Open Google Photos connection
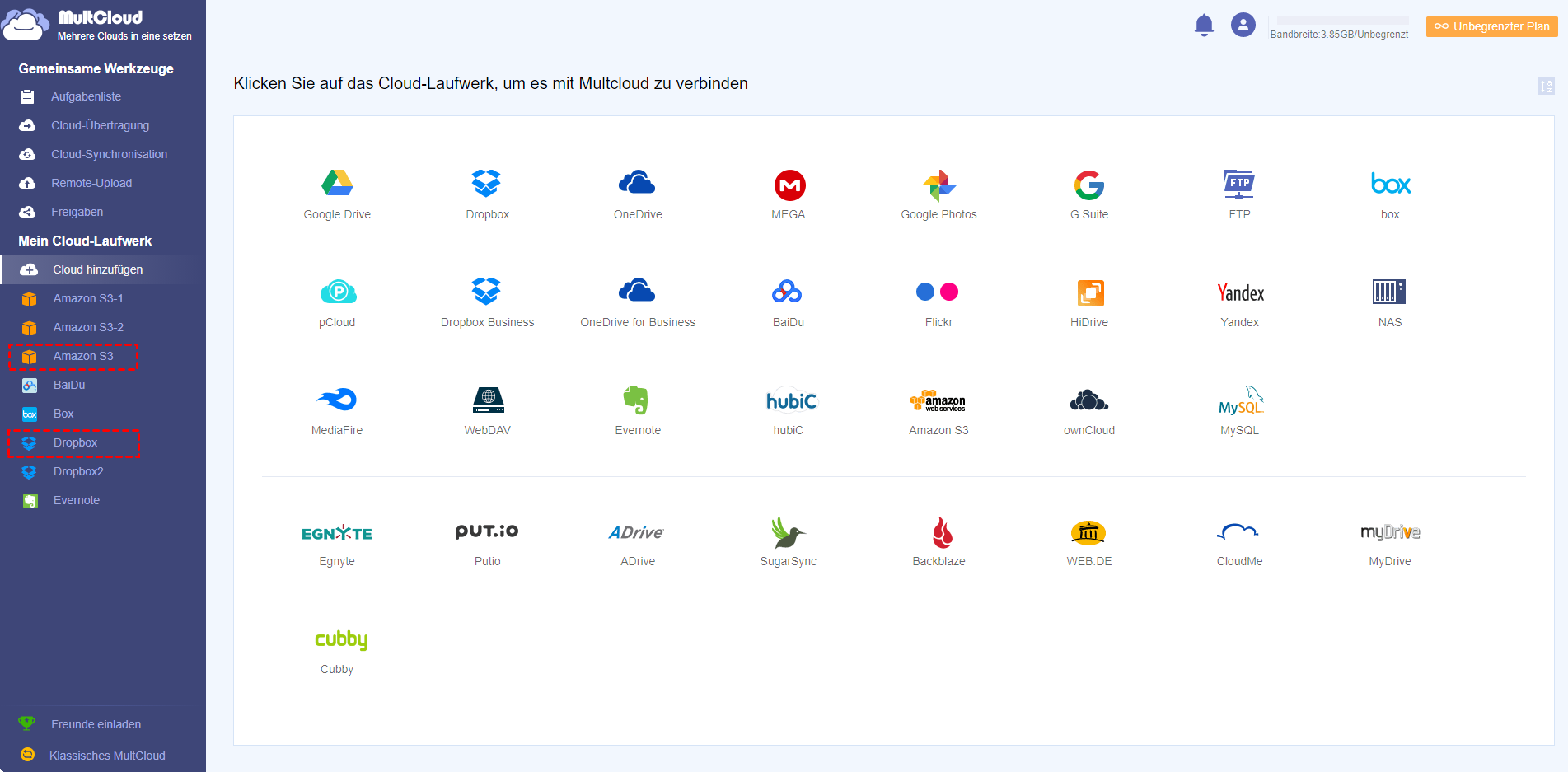 tap(938, 194)
